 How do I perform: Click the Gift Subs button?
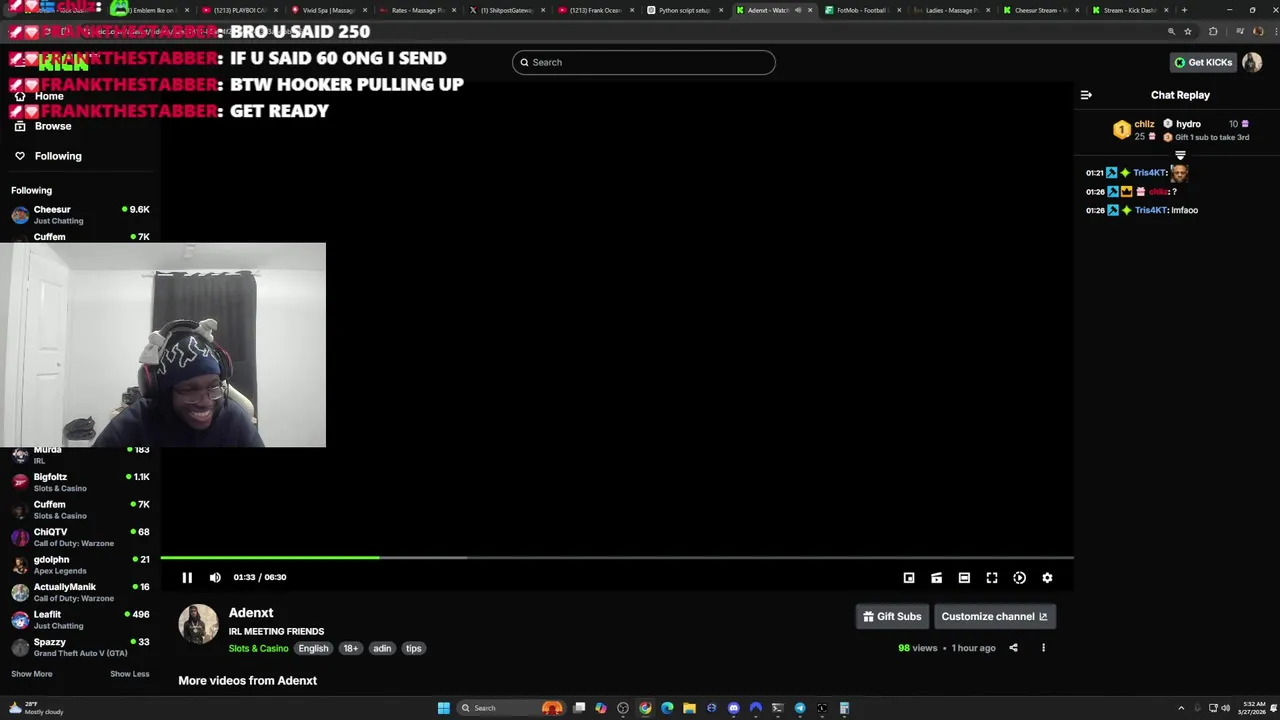[892, 616]
